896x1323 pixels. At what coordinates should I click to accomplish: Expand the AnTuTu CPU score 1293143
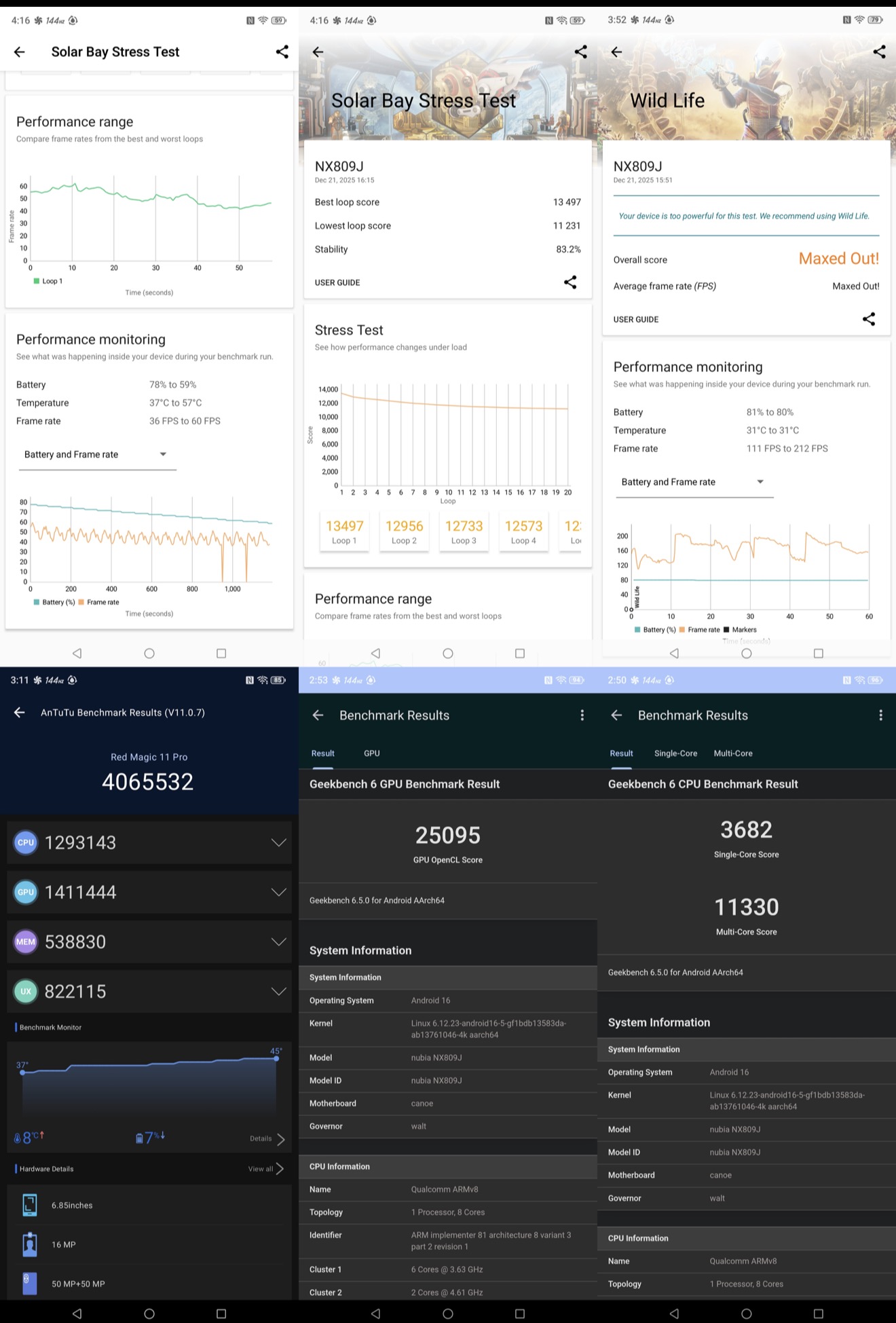tap(149, 842)
